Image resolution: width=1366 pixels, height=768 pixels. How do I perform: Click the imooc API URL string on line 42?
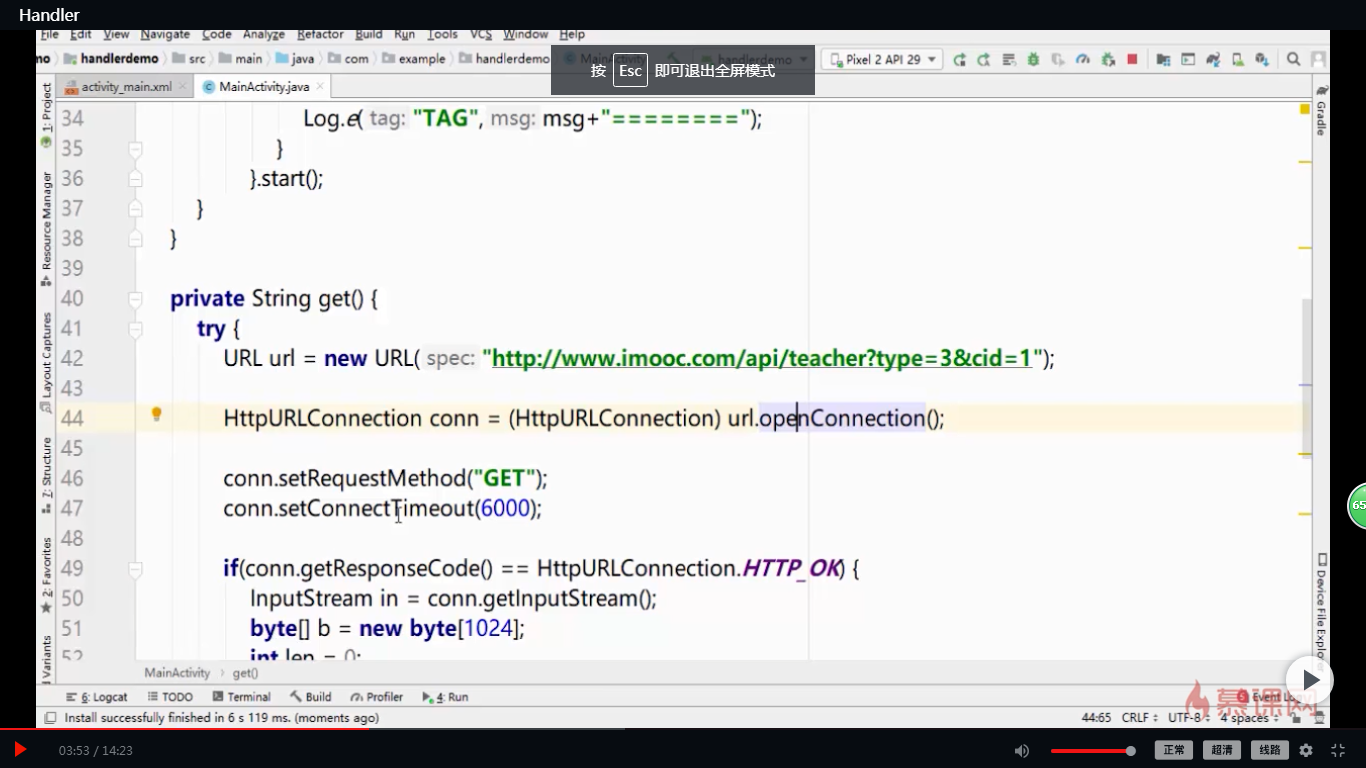(x=762, y=358)
